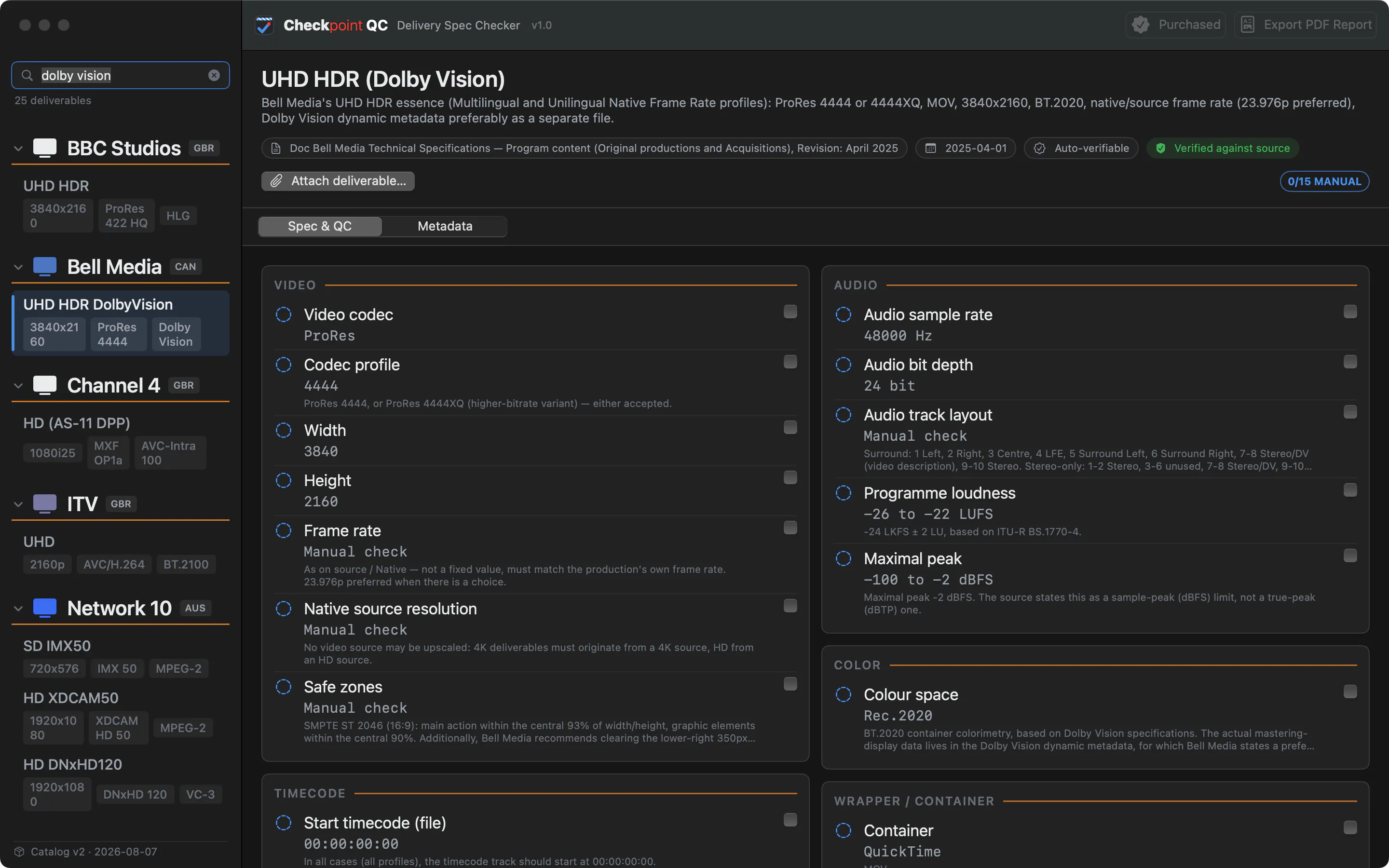Screen dimensions: 1389x868
Task: Check the Video codec checkbox
Action: click(790, 312)
